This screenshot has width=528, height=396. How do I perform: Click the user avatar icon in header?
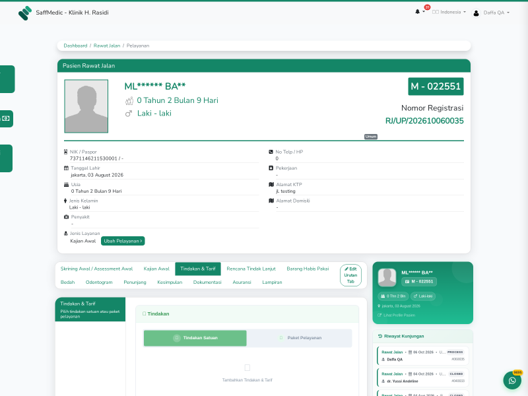(x=476, y=13)
